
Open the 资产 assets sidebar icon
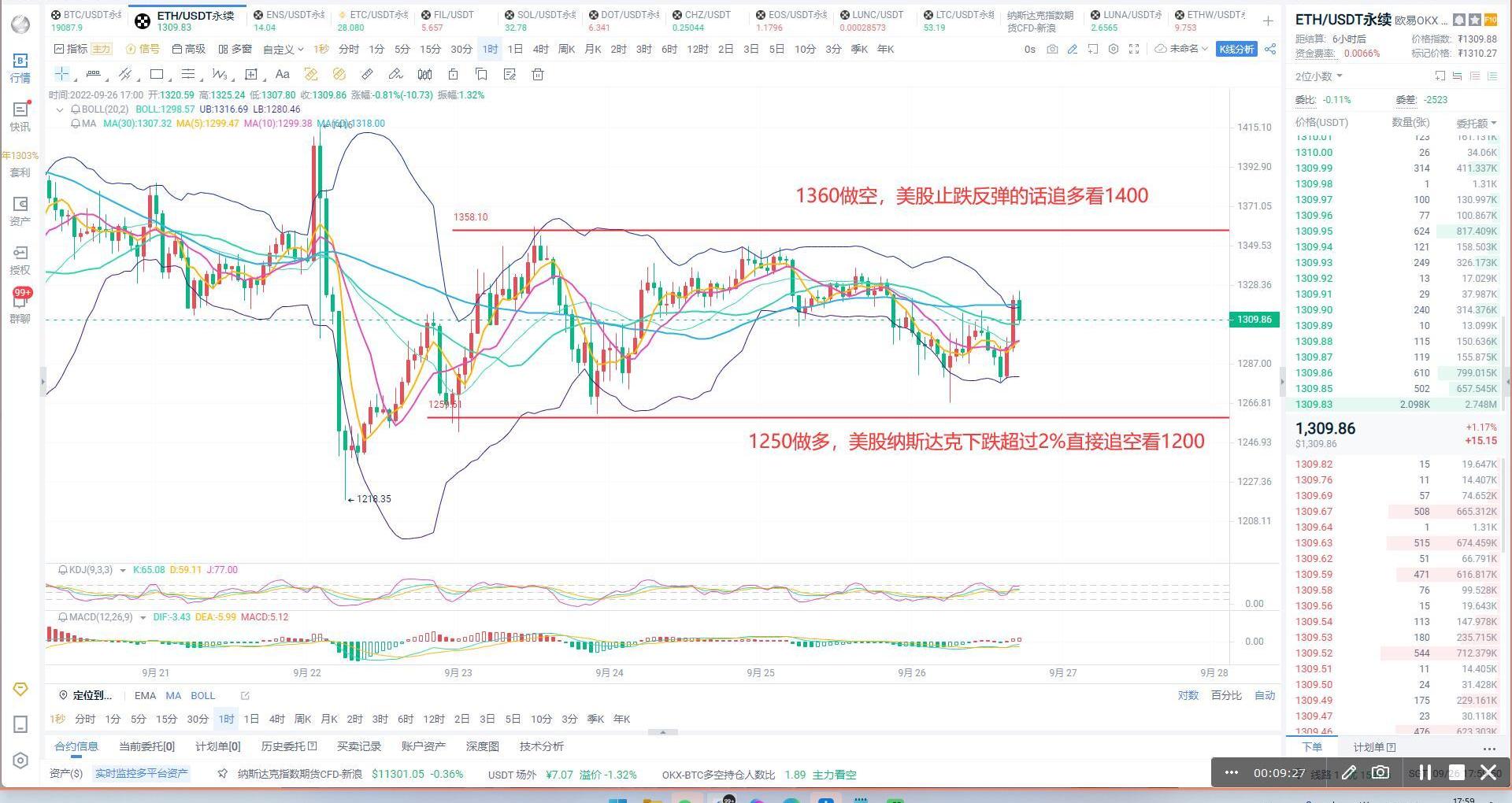coord(20,211)
